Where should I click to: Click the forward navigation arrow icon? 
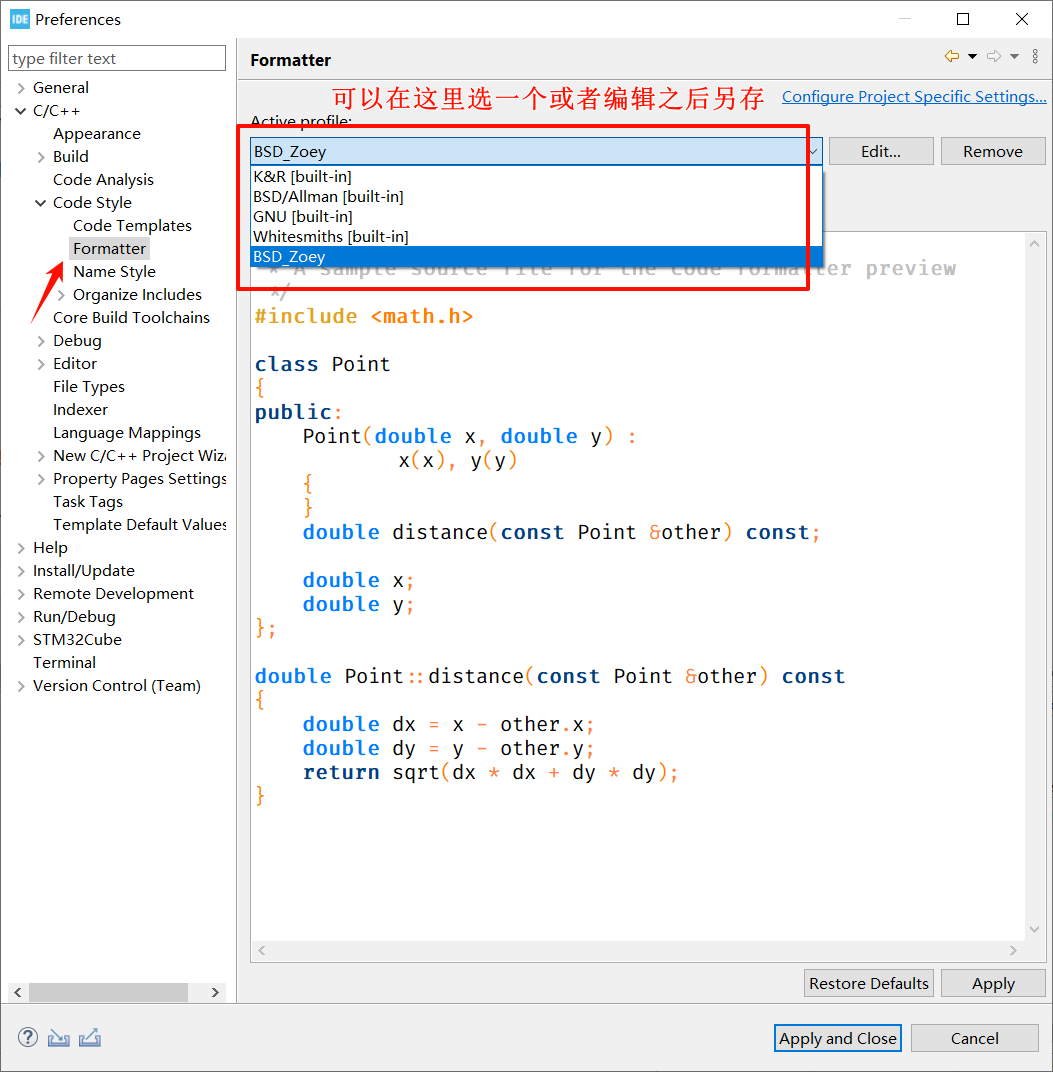pos(992,57)
